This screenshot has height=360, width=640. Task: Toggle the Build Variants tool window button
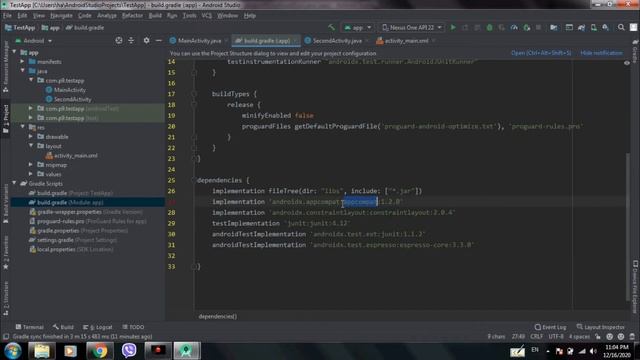6,203
